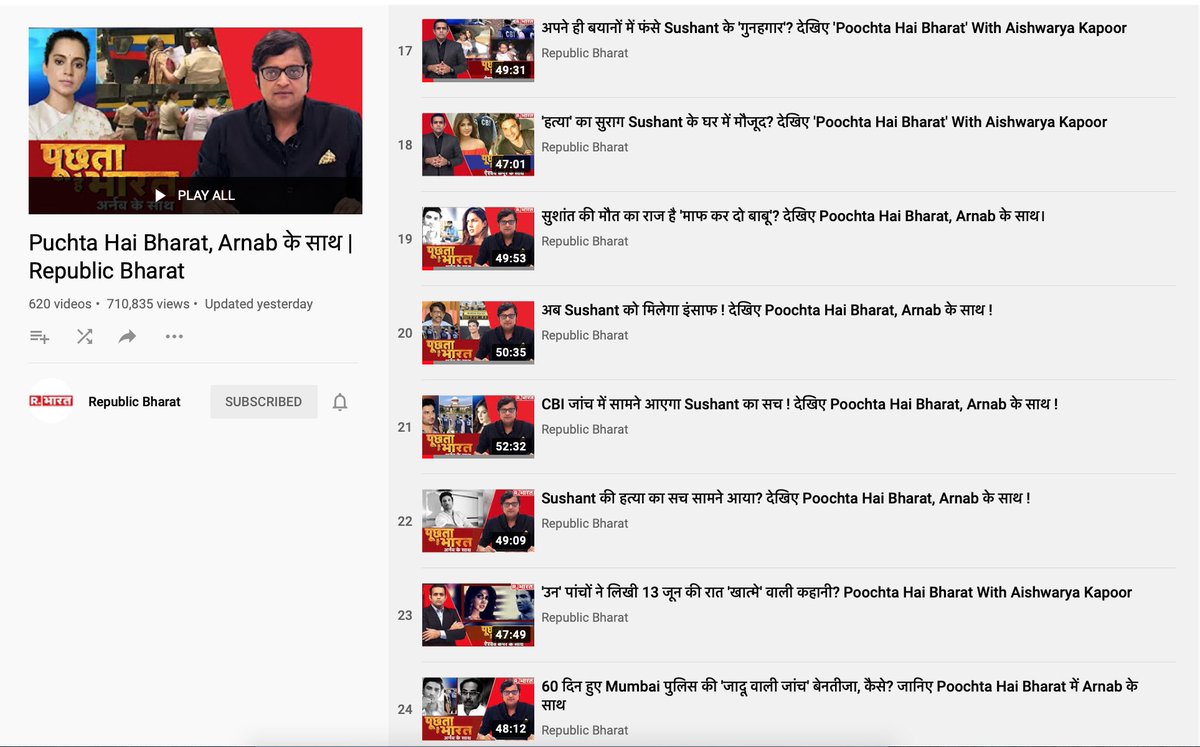1200x747 pixels.
Task: Click the Save playlist icon
Action: pos(40,337)
